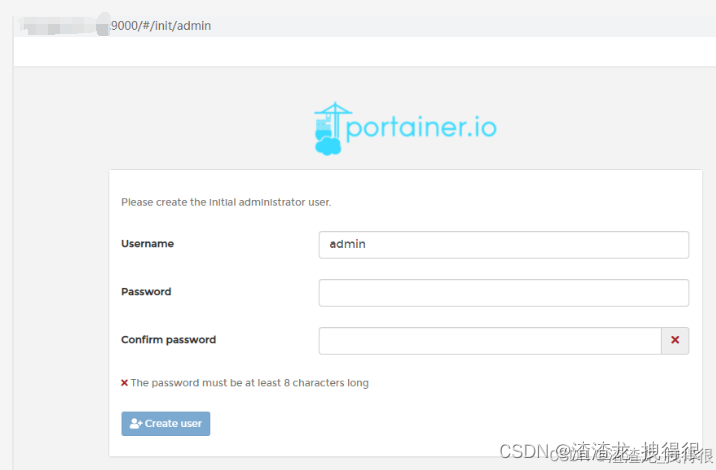Viewport: 716px width, 470px height.
Task: Click the 'Please create the initial administrator user' text
Action: point(226,202)
